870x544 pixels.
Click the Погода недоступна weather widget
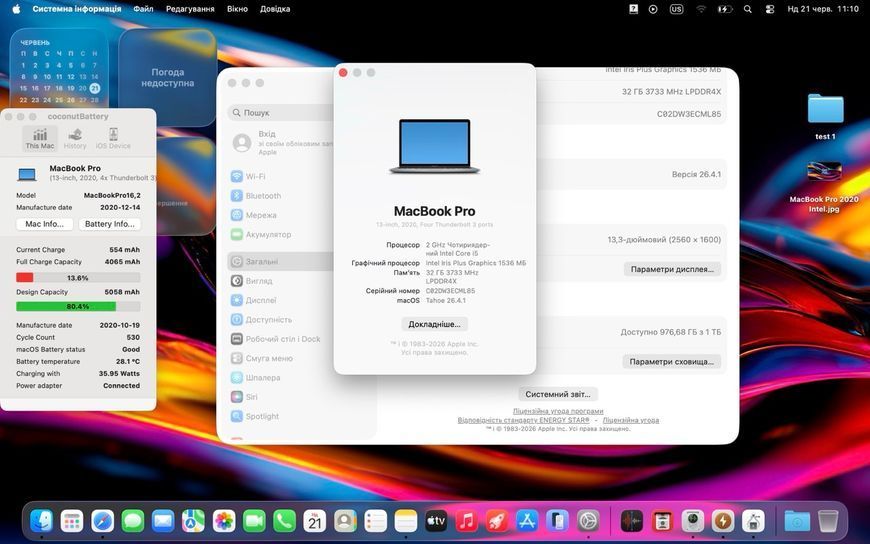(167, 78)
